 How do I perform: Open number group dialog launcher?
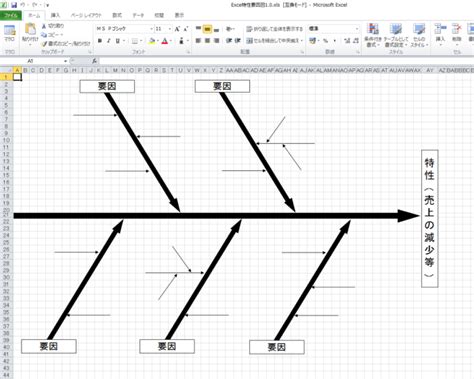tap(358, 52)
